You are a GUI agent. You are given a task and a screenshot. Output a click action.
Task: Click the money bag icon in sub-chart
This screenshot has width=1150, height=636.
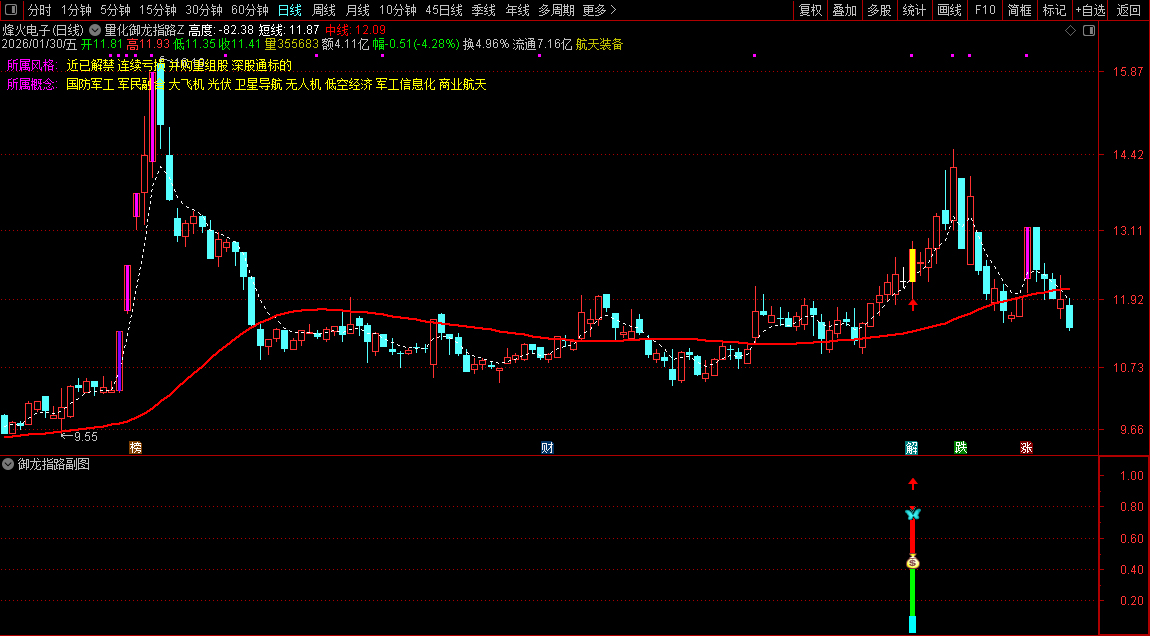(x=912, y=563)
